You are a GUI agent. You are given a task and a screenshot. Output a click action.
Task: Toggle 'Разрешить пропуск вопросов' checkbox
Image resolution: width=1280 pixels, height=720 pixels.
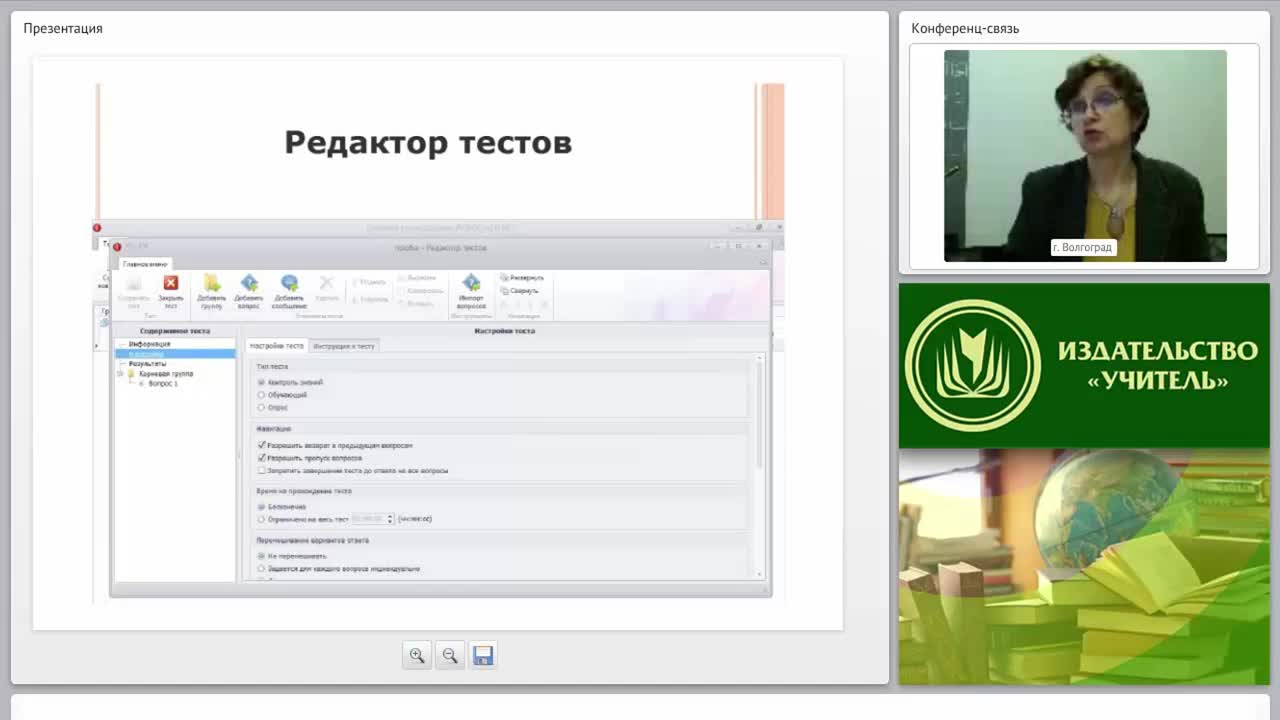coord(262,457)
